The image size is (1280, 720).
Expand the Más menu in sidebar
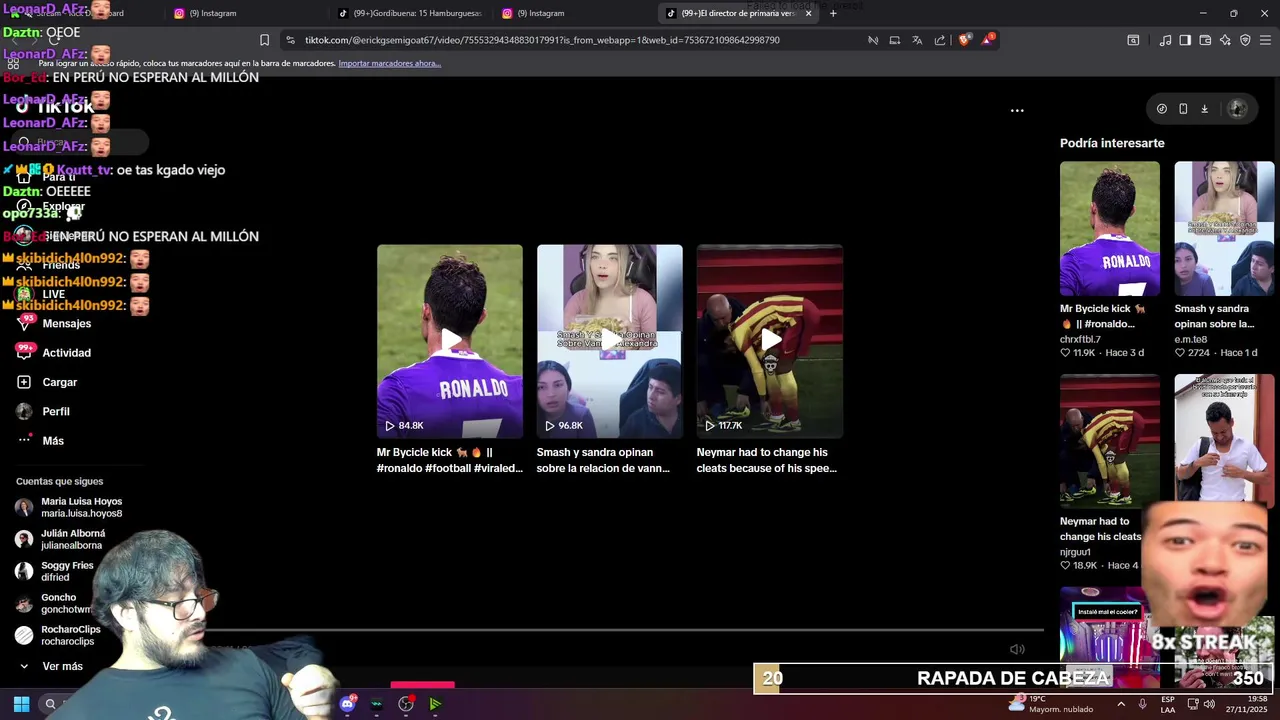pyautogui.click(x=53, y=441)
